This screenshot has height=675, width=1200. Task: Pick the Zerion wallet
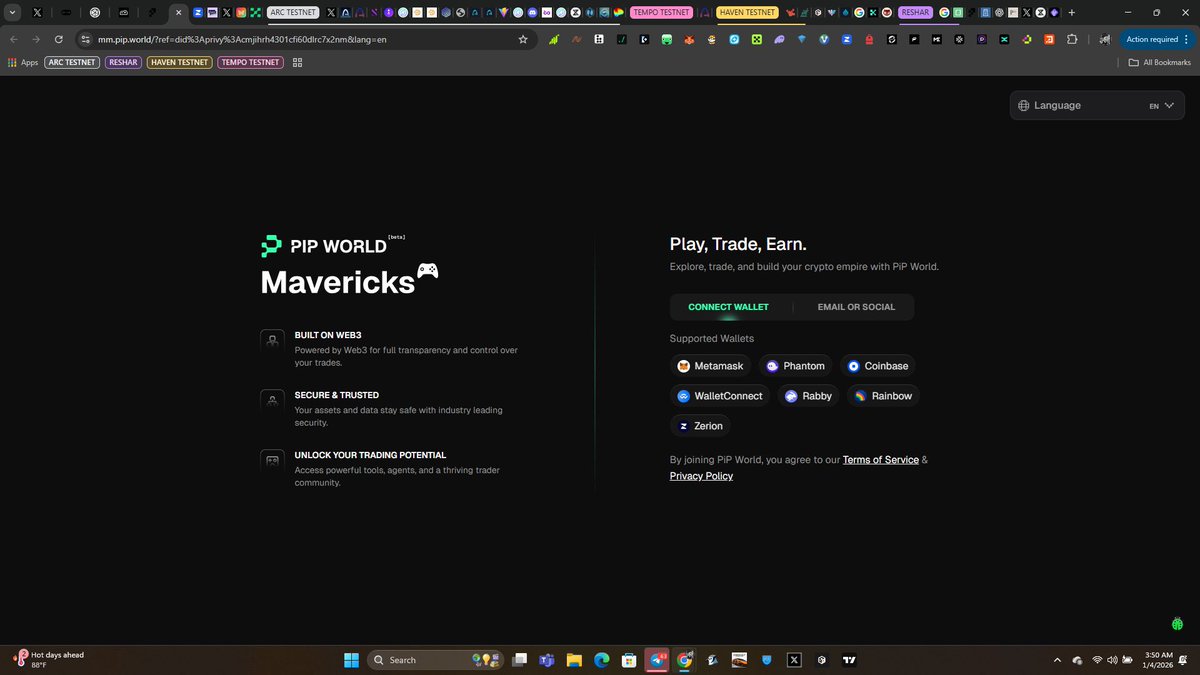click(x=700, y=426)
